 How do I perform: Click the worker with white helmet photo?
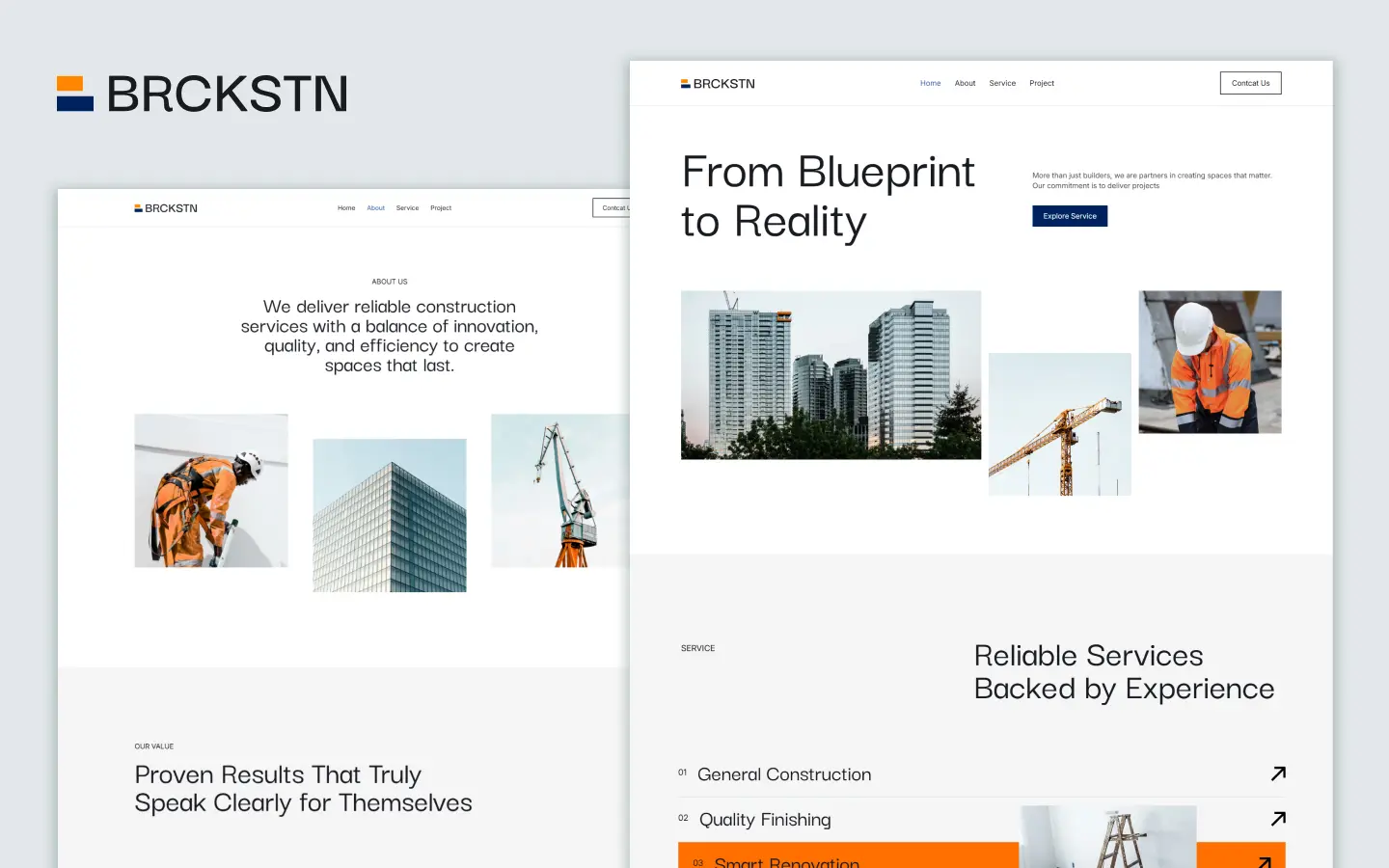[1210, 362]
